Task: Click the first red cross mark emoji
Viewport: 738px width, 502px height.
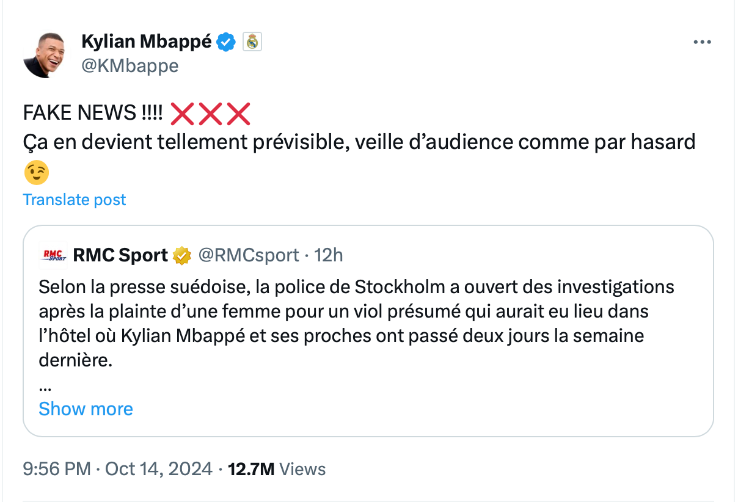Action: 183,113
